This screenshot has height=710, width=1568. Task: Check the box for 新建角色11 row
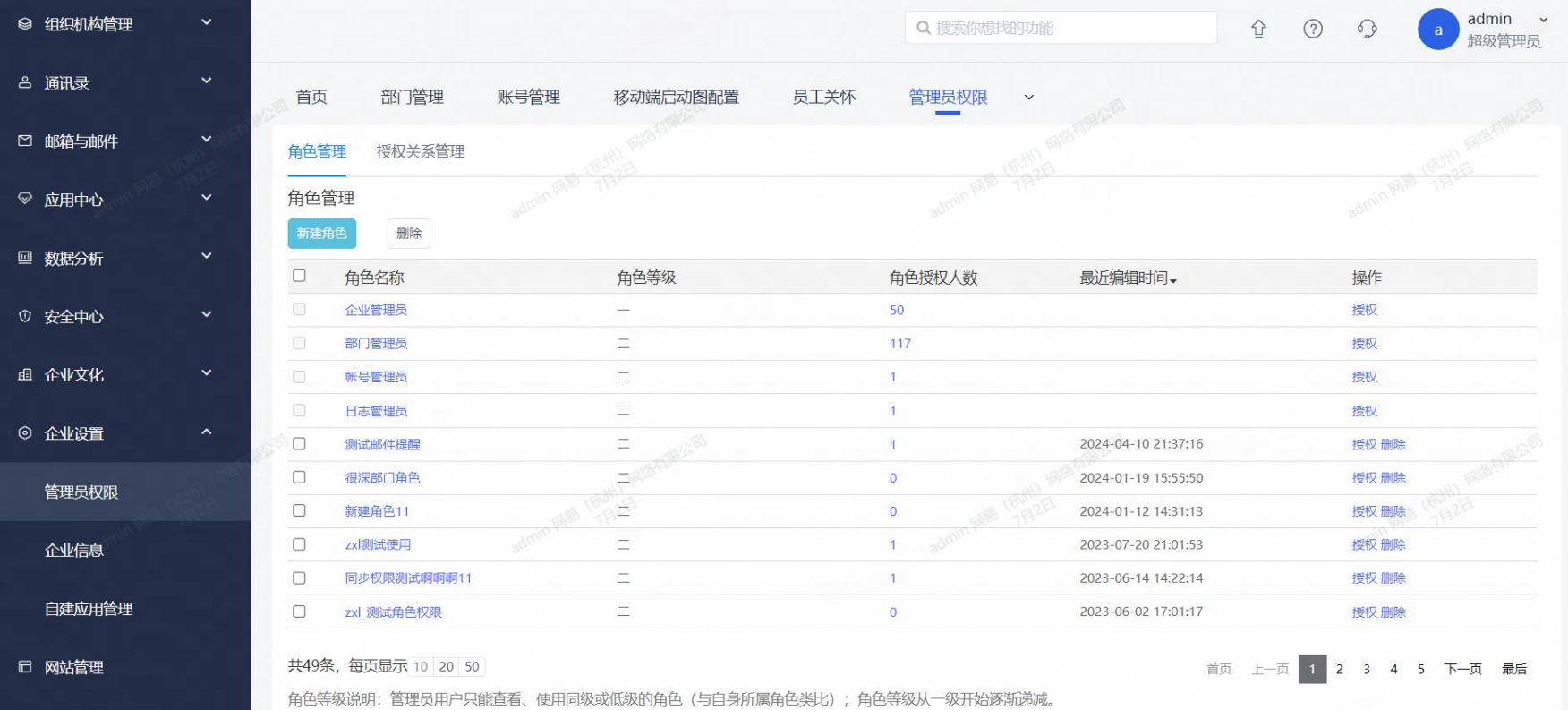pos(299,510)
